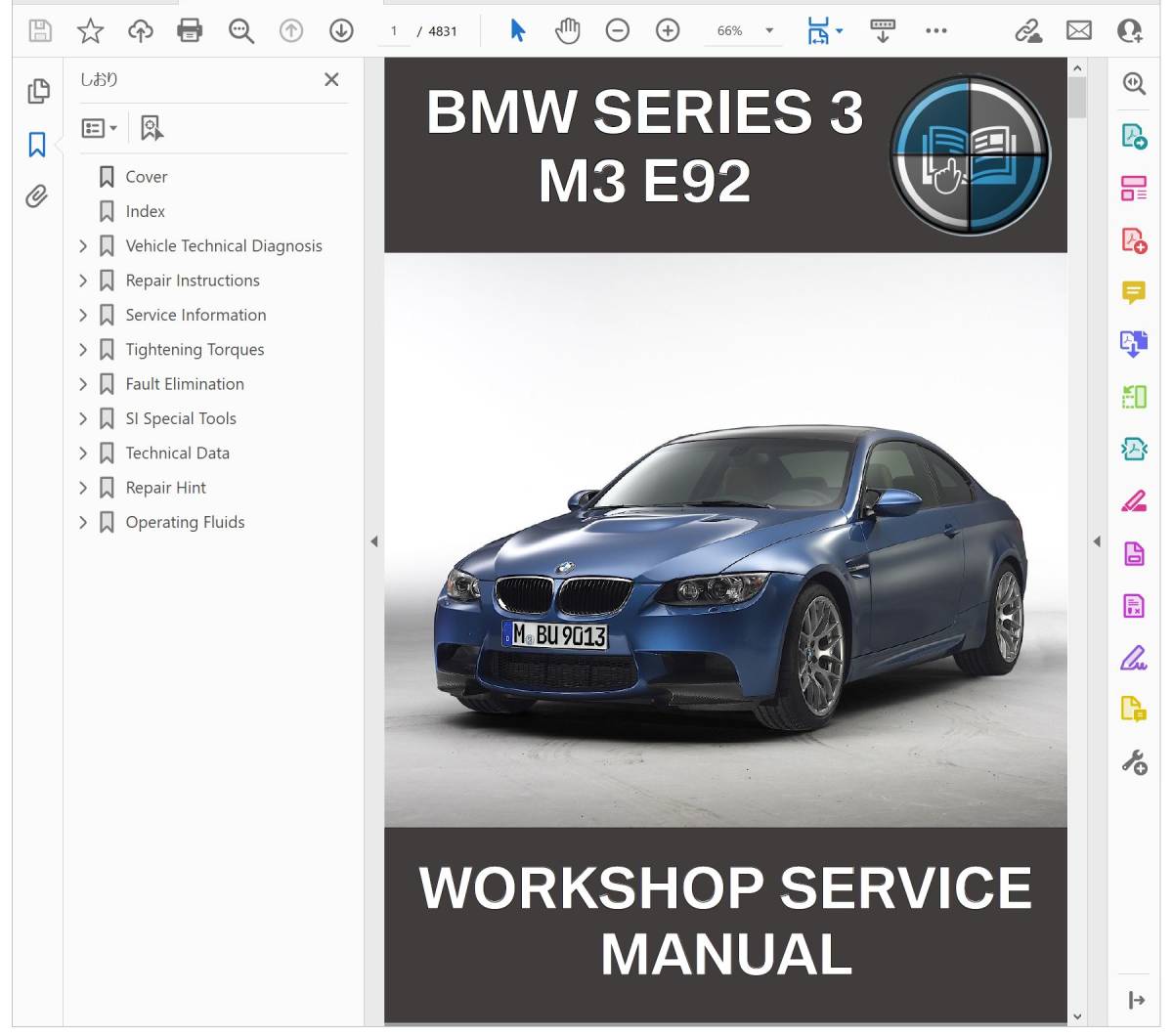Viewport: 1173px width, 1036px height.
Task: Open search tools magnifier in right pane
Action: pos(1134,84)
